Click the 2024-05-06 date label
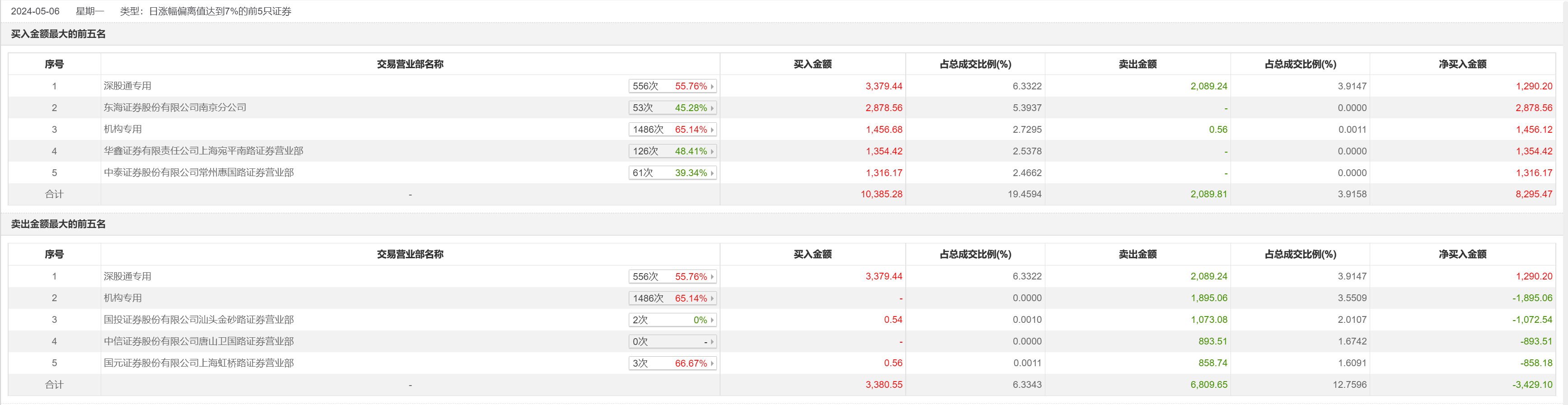The height and width of the screenshot is (405, 1568). 35,12
